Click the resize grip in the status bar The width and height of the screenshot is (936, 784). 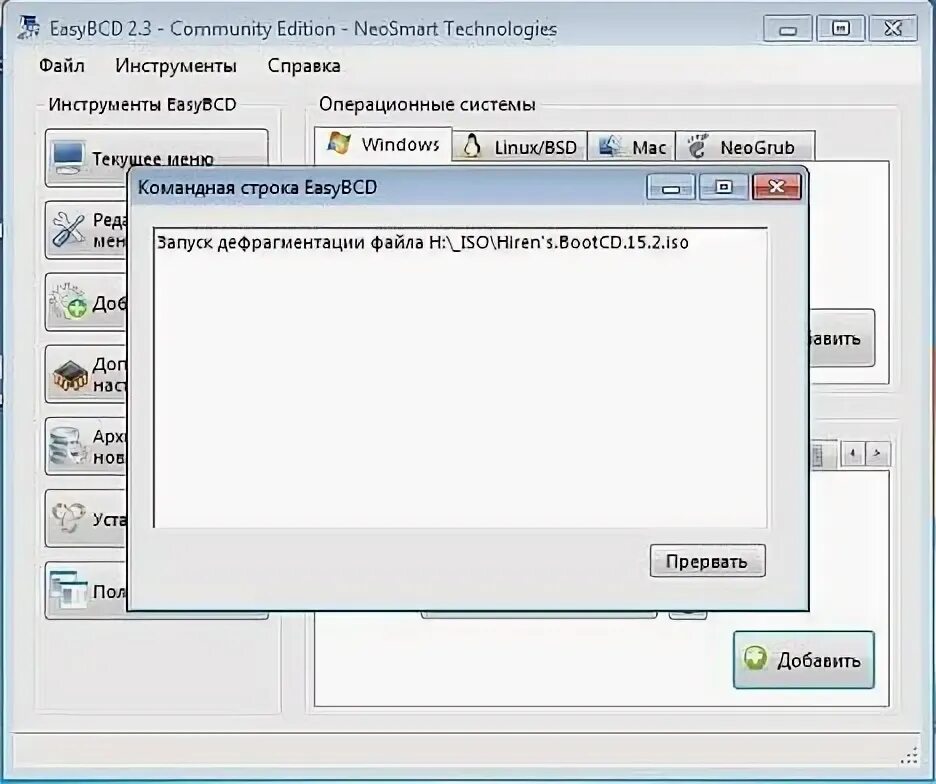tap(909, 756)
